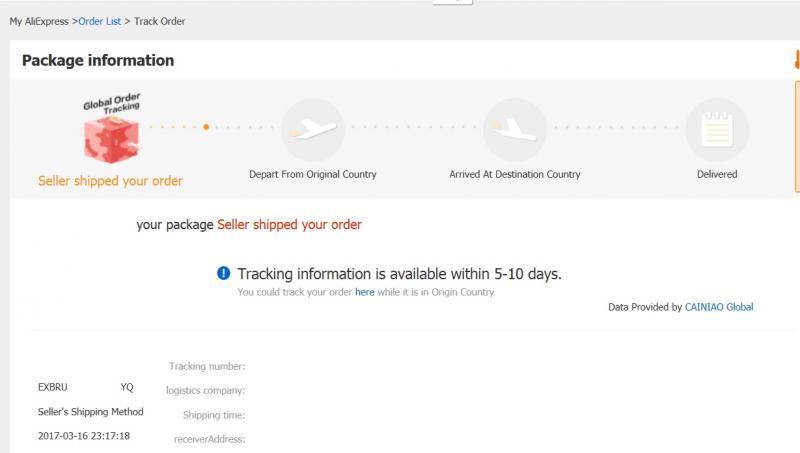Open the CAINIAO Global link
Viewport: 800px width, 453px height.
pyautogui.click(x=719, y=307)
